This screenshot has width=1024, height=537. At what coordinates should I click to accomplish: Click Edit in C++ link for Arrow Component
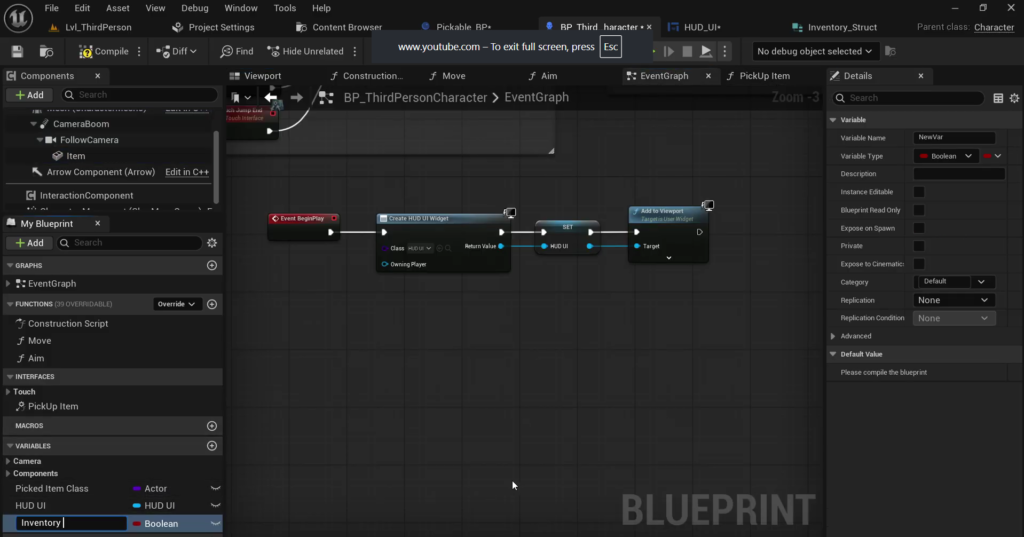point(187,172)
